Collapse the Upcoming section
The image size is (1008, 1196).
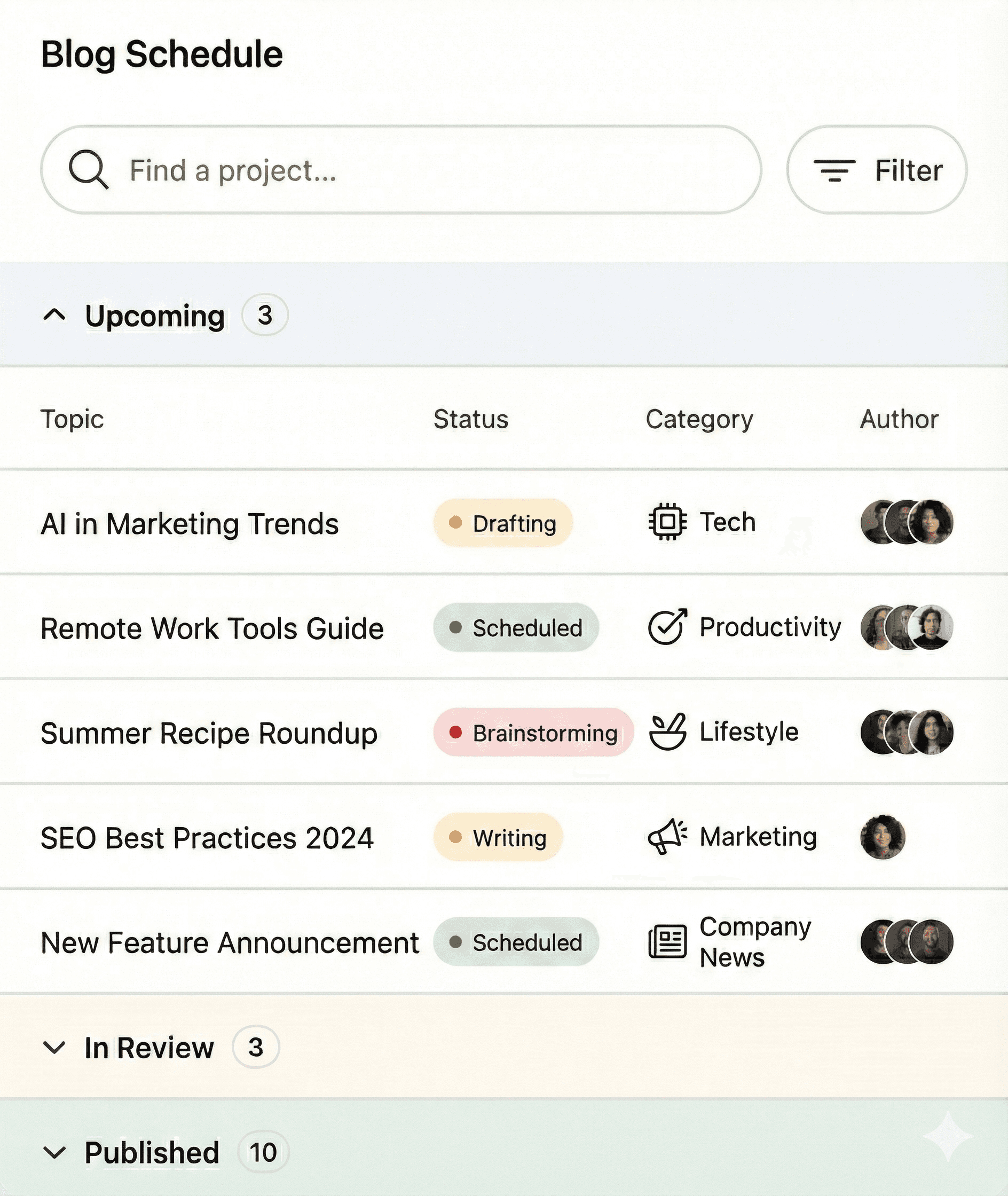(x=55, y=316)
